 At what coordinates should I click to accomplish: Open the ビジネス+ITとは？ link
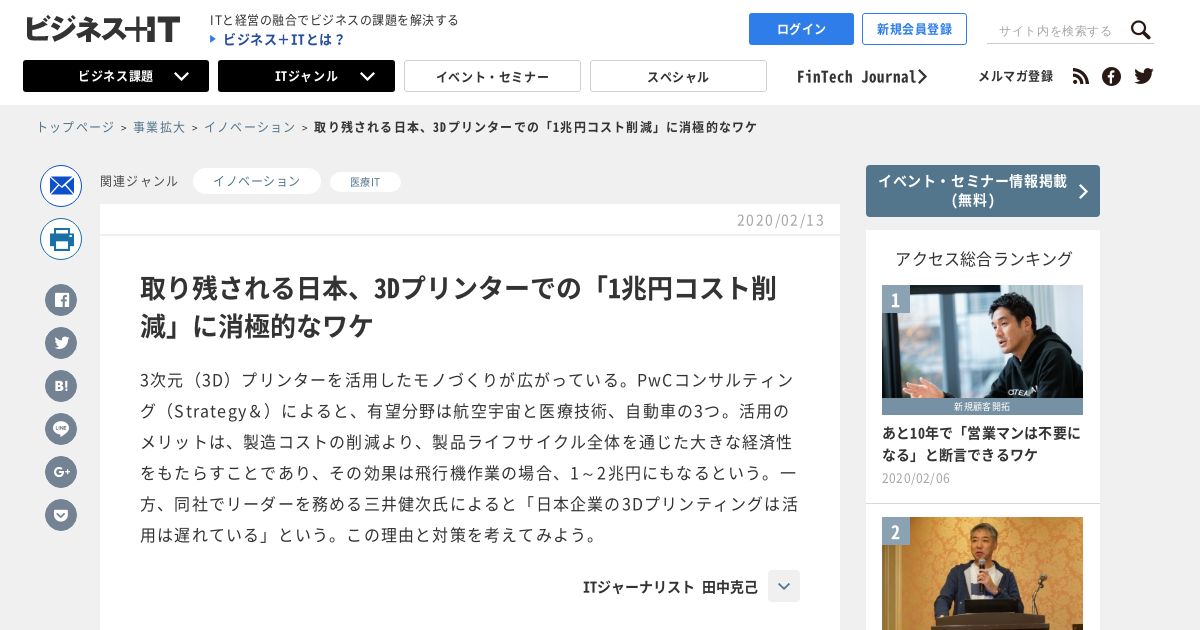pos(278,40)
